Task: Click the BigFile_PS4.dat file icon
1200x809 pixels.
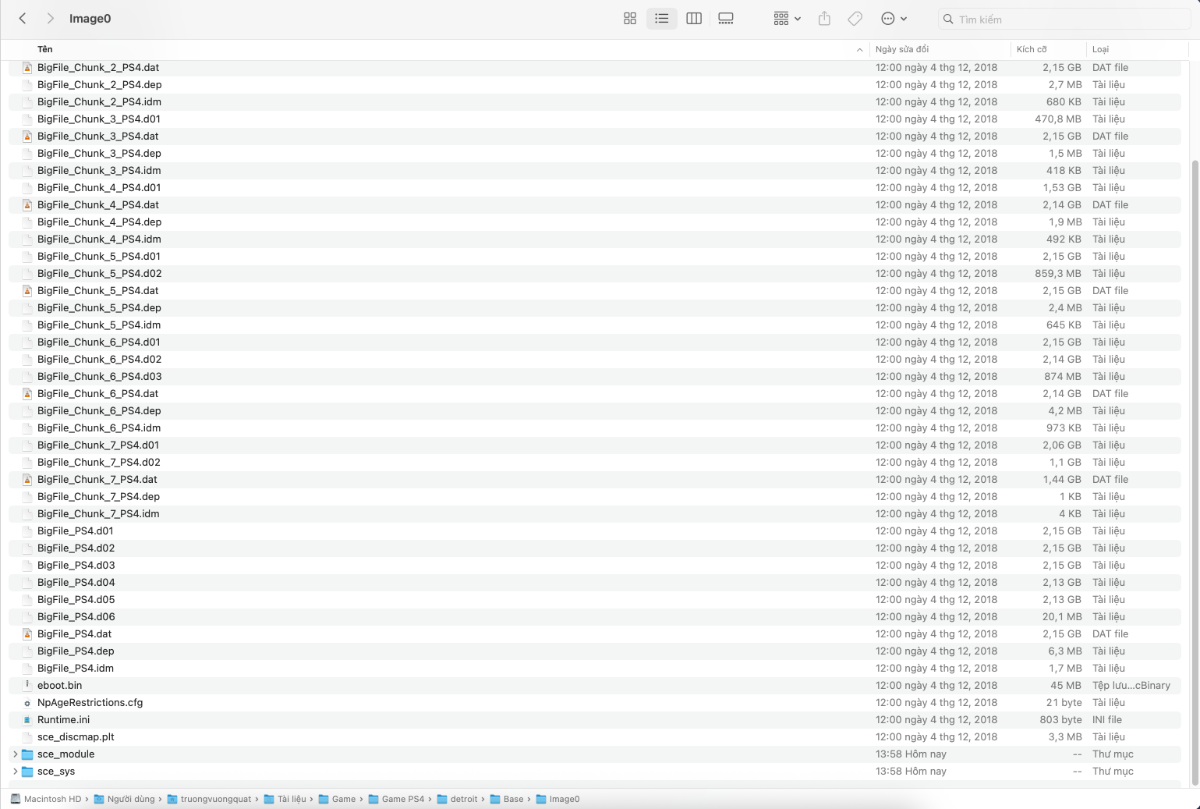Action: pos(27,634)
